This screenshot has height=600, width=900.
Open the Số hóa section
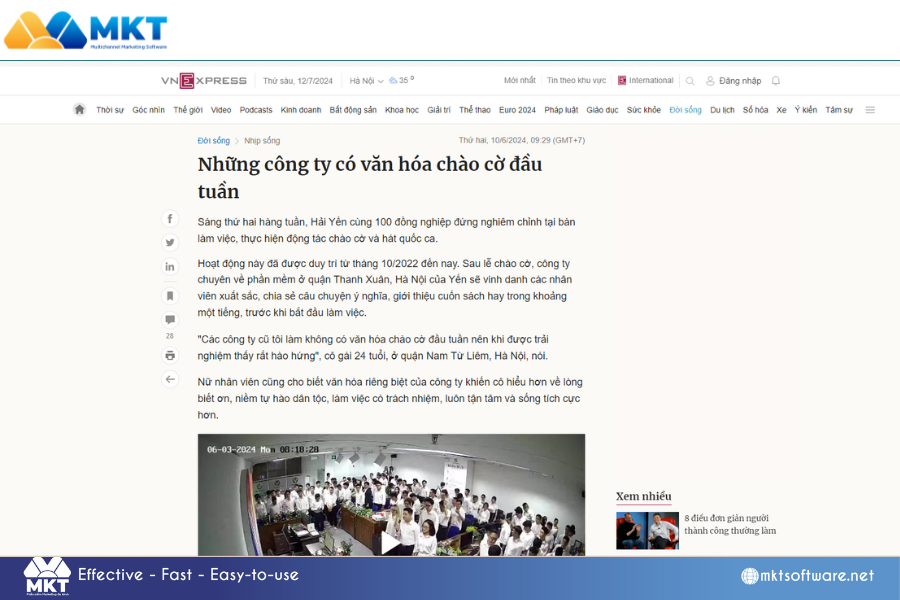755,110
